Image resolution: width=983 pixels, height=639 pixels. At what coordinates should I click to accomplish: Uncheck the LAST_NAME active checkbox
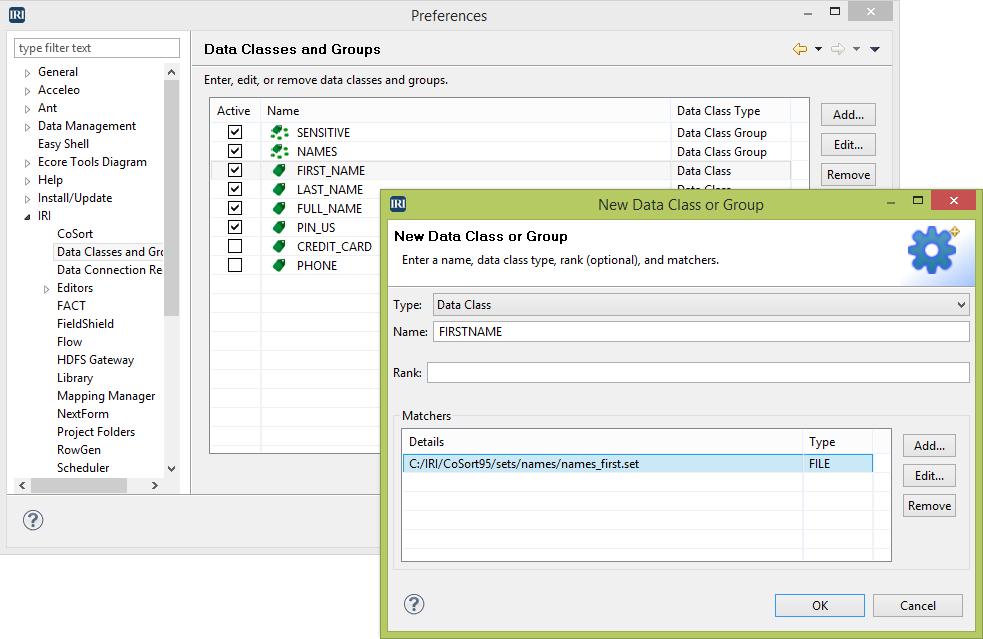point(235,189)
